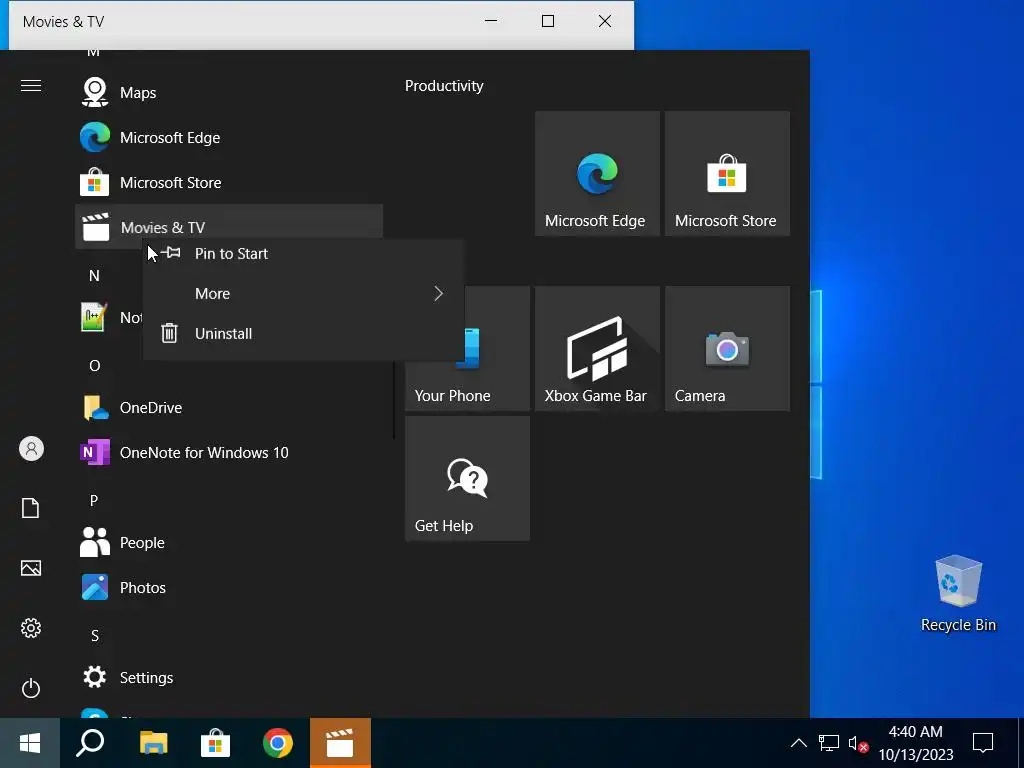Jump to letter N section header
Image resolution: width=1024 pixels, height=768 pixels.
[94, 276]
